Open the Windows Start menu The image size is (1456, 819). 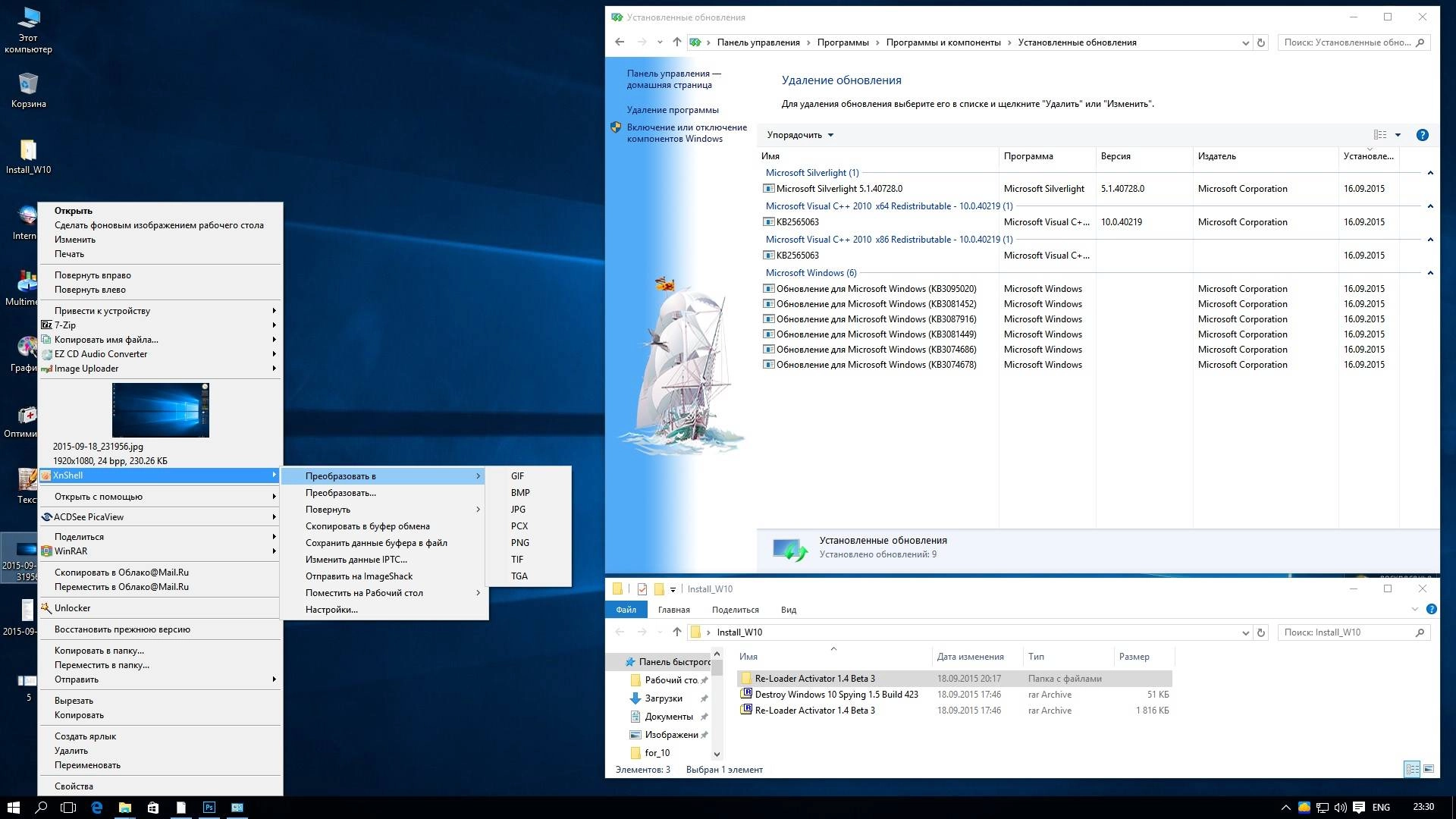coord(13,808)
